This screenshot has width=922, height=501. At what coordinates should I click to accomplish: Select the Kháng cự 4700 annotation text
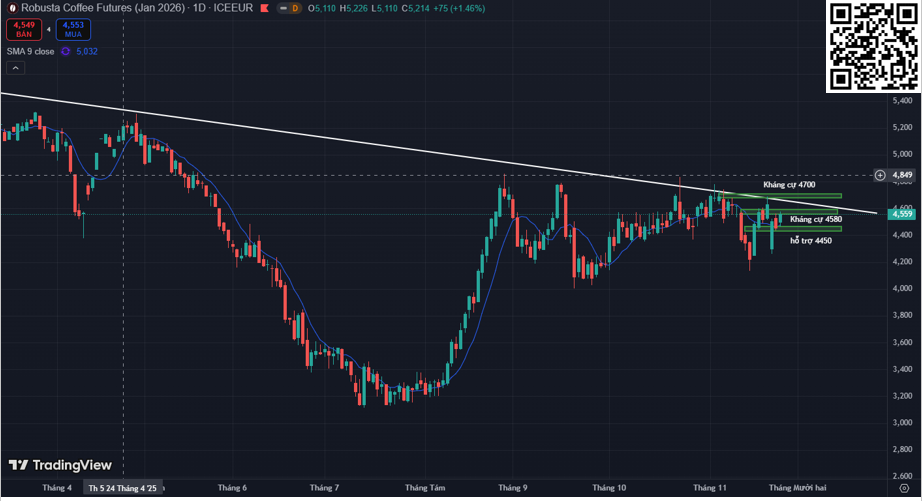[x=789, y=185]
